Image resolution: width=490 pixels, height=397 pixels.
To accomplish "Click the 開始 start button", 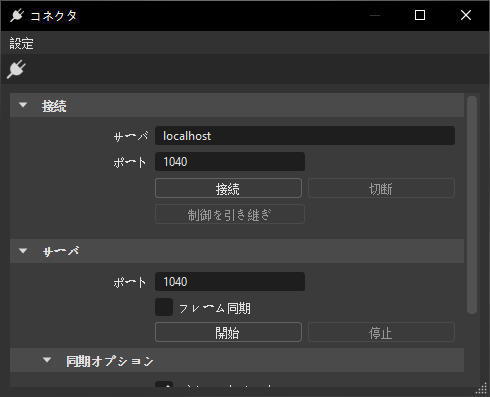I will [x=228, y=332].
